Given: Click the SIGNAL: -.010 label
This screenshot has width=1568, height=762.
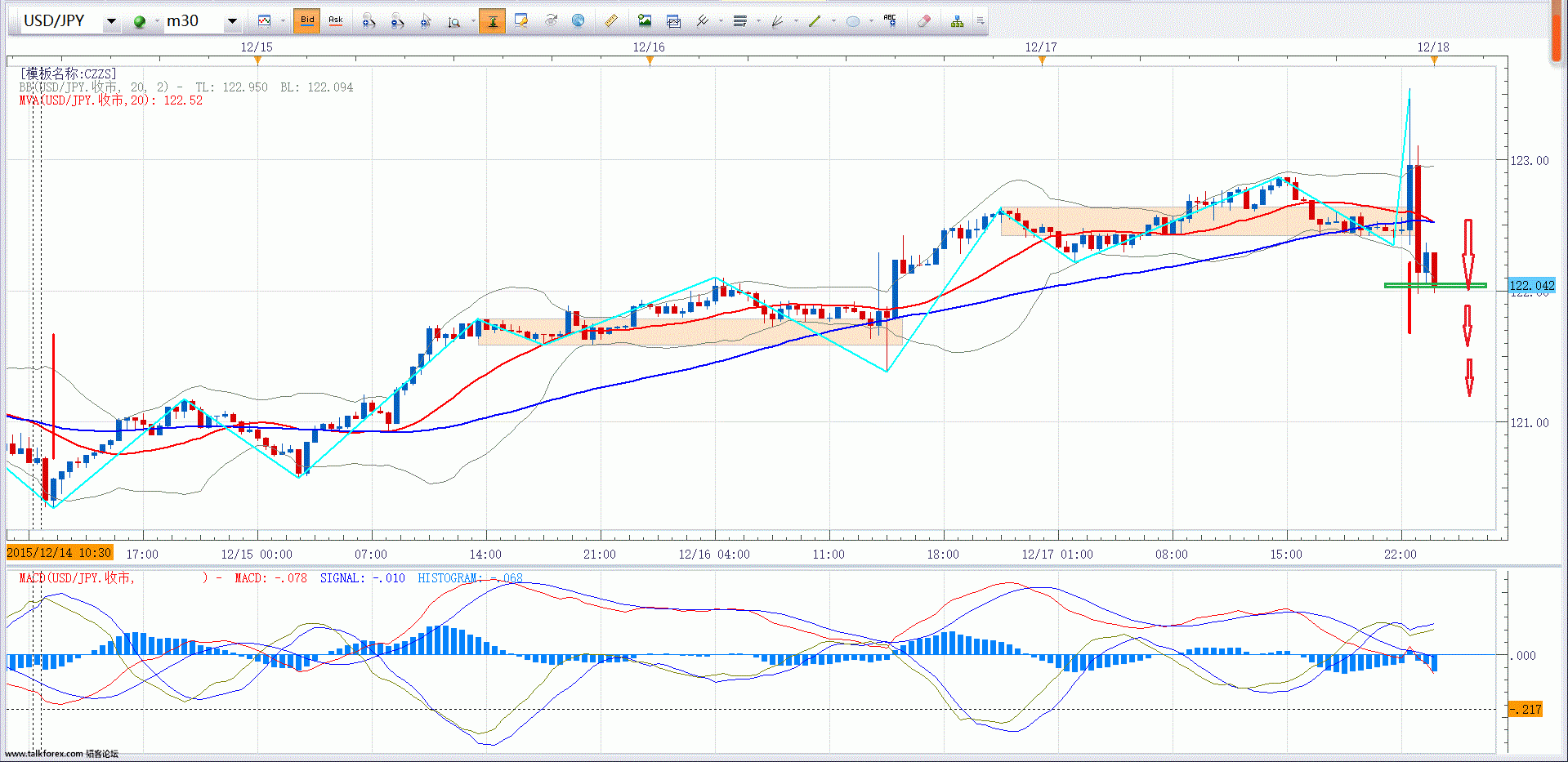Looking at the screenshot, I should click(x=362, y=578).
